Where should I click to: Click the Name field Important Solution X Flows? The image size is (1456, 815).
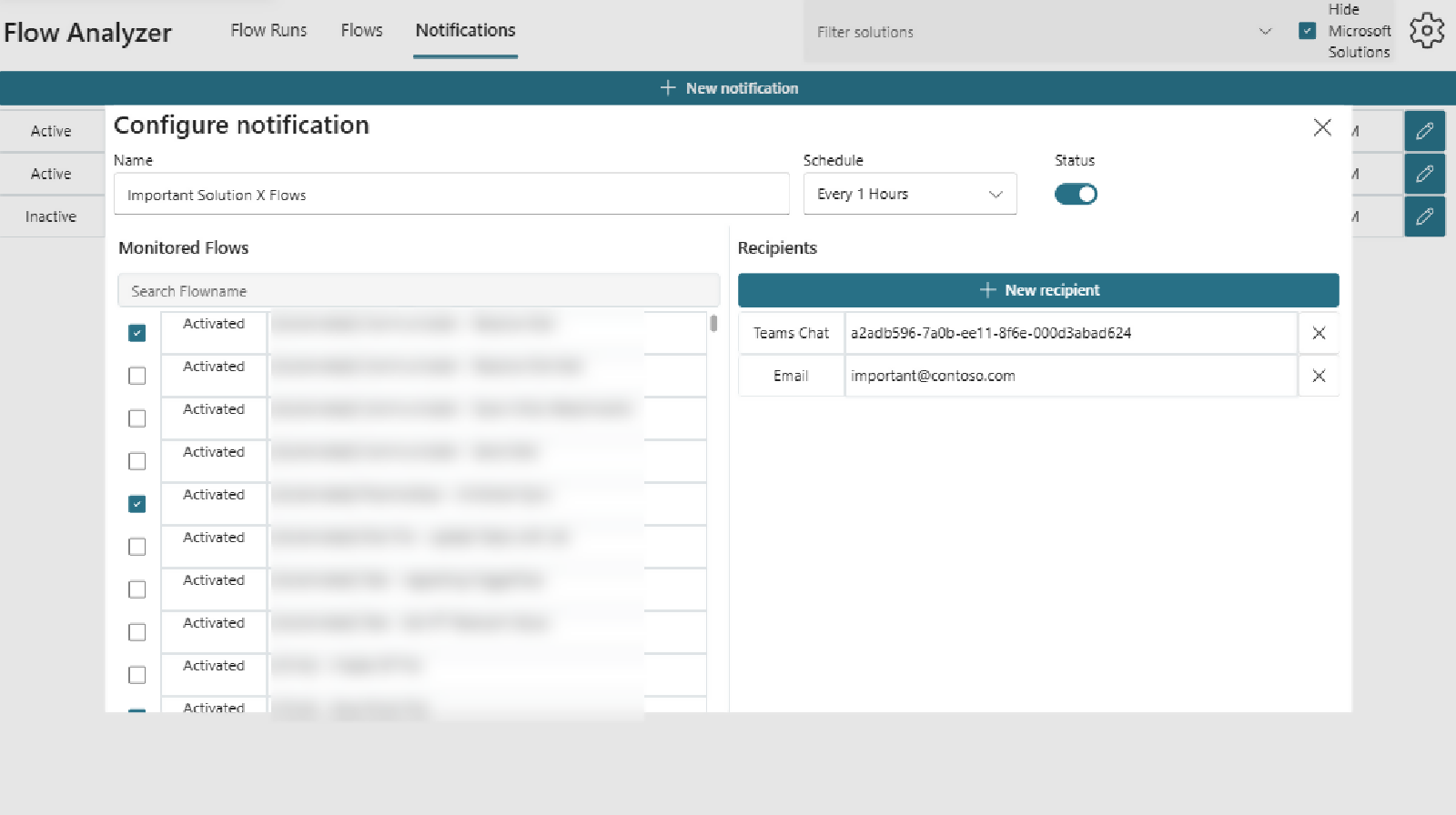451,194
